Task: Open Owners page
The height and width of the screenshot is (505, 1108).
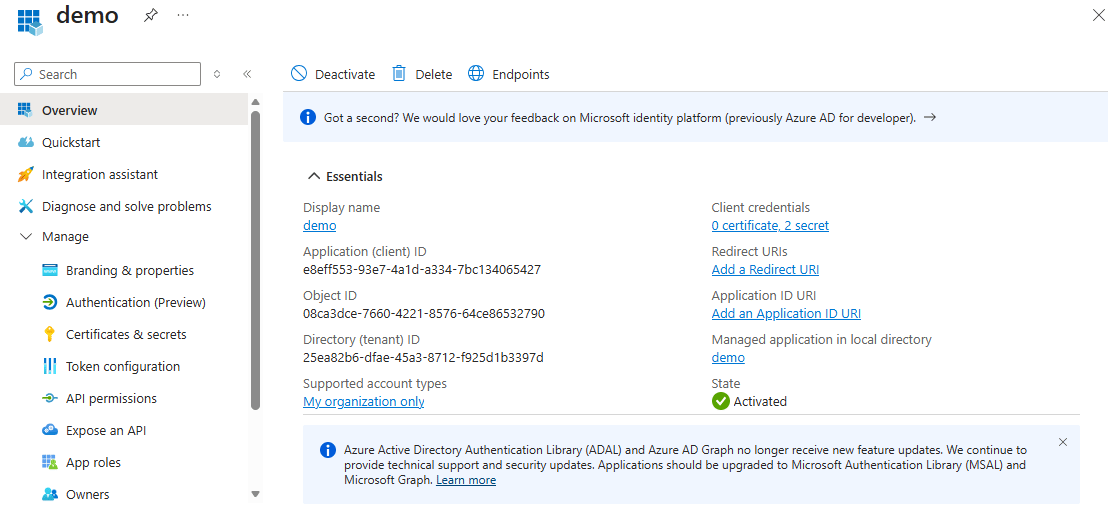Action: pyautogui.click(x=88, y=494)
